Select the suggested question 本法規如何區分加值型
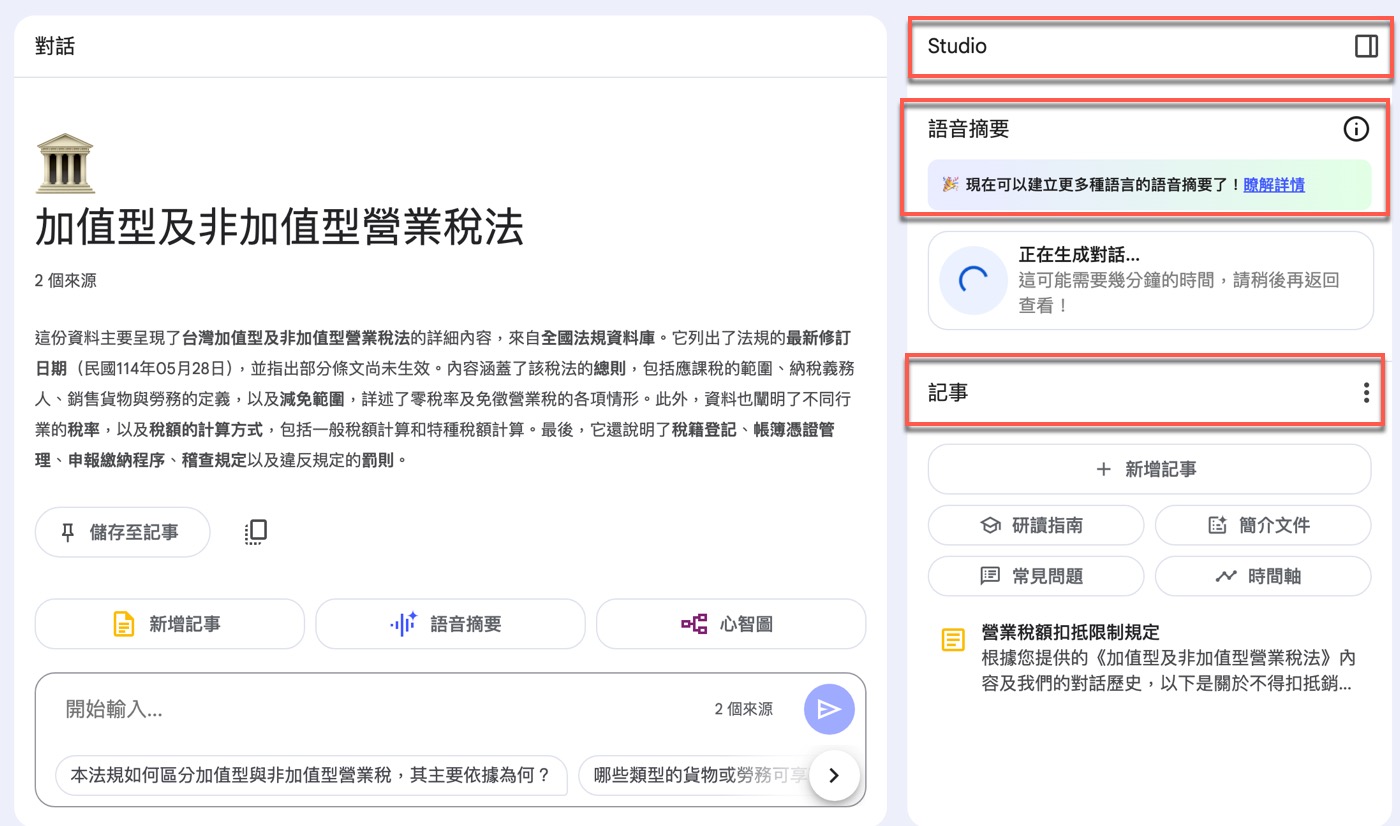Screen dimensions: 1400x826 coord(311,775)
